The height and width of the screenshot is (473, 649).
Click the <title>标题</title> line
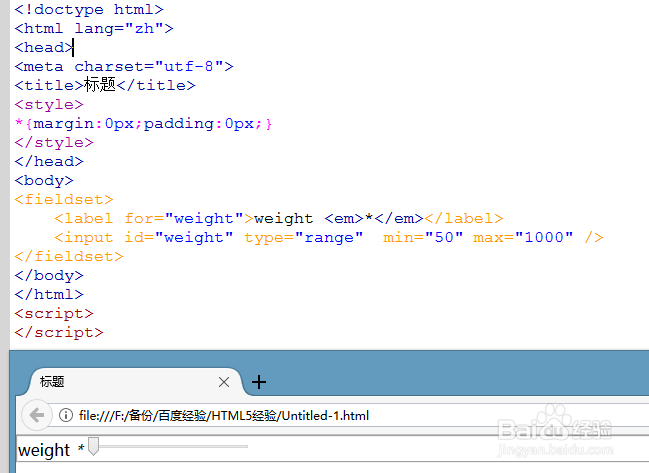click(105, 85)
